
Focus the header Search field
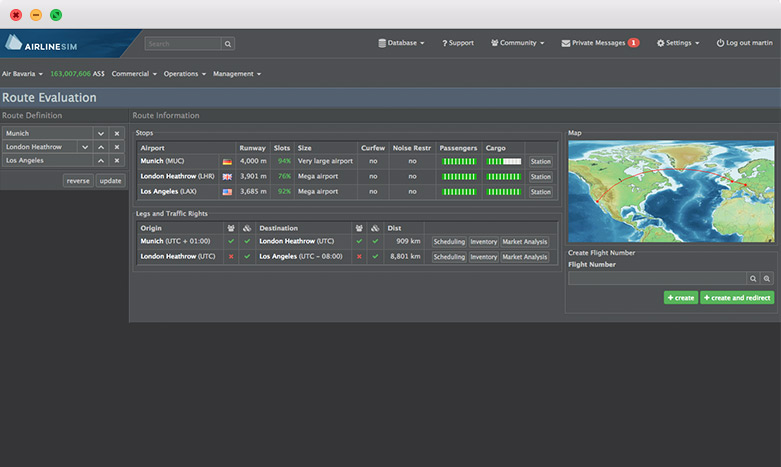coord(183,44)
